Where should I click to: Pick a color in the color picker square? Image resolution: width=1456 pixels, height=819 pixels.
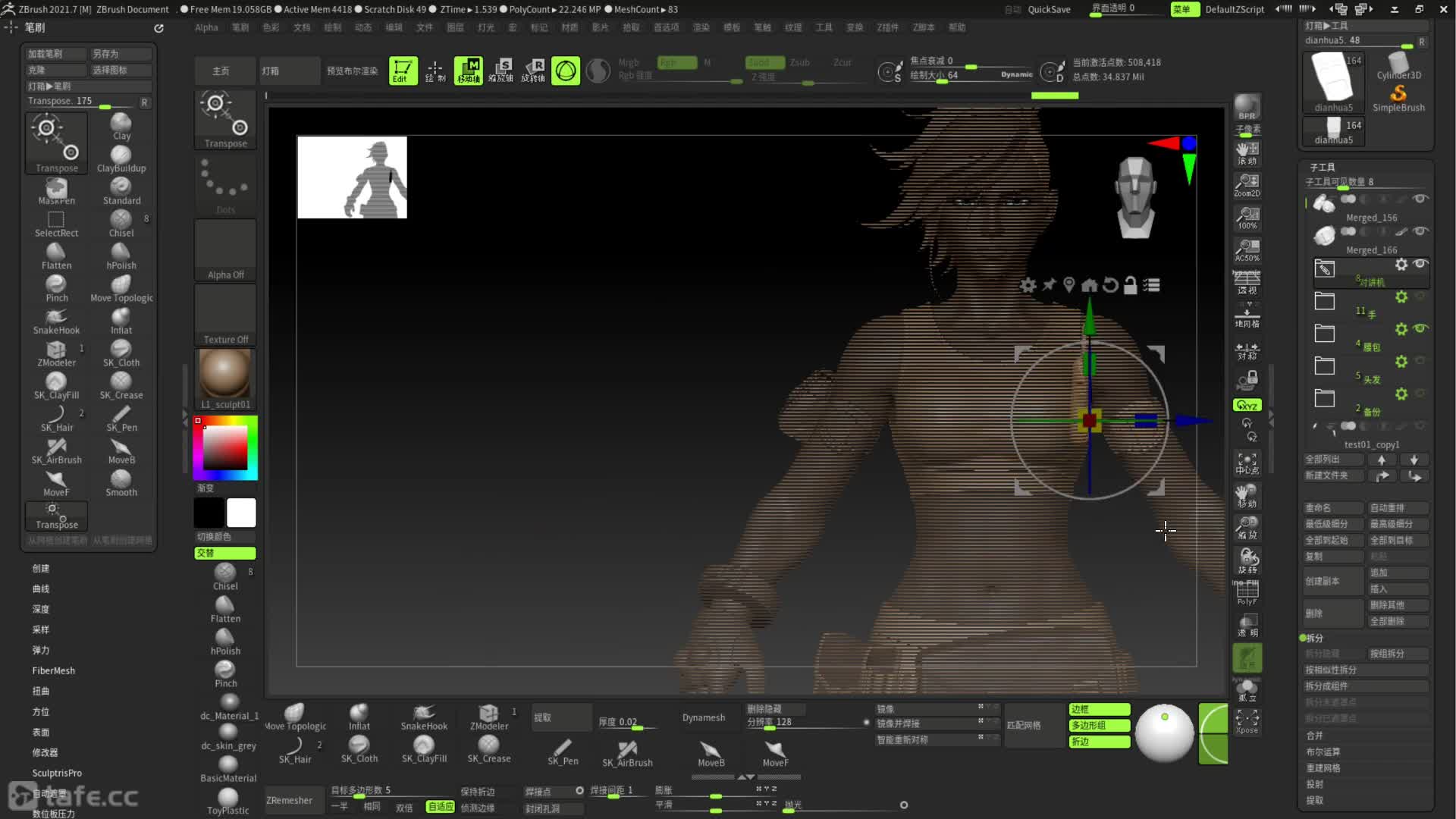(x=224, y=447)
